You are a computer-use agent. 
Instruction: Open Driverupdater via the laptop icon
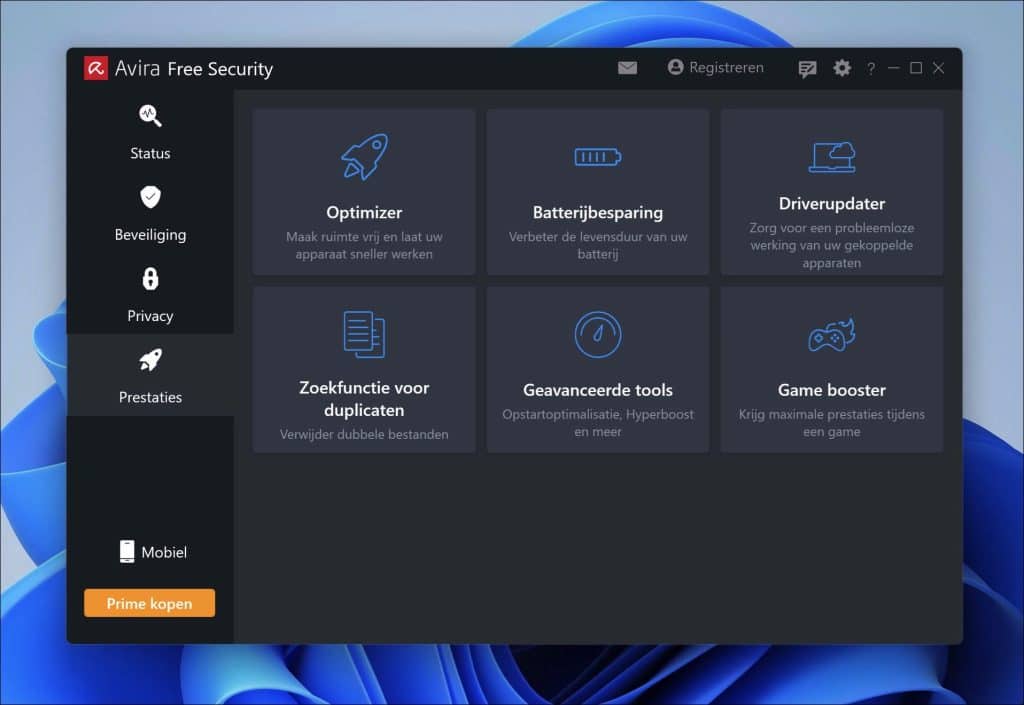click(x=831, y=156)
